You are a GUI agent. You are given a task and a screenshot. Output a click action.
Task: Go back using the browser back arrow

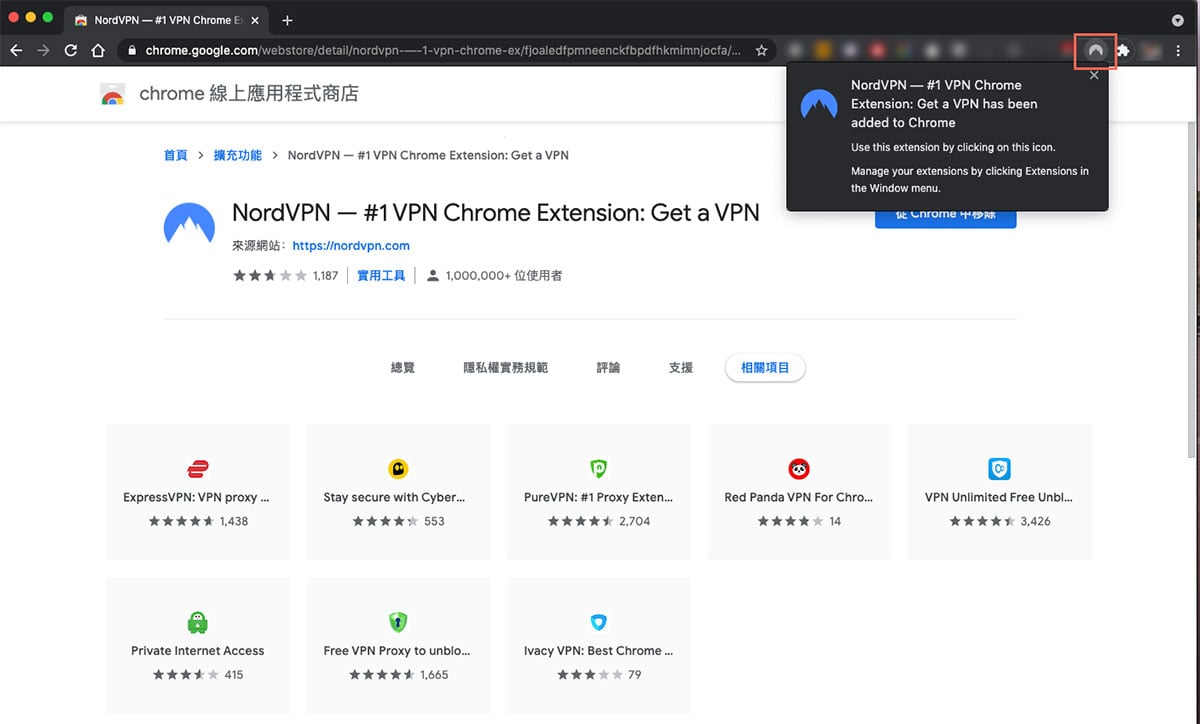(x=16, y=50)
